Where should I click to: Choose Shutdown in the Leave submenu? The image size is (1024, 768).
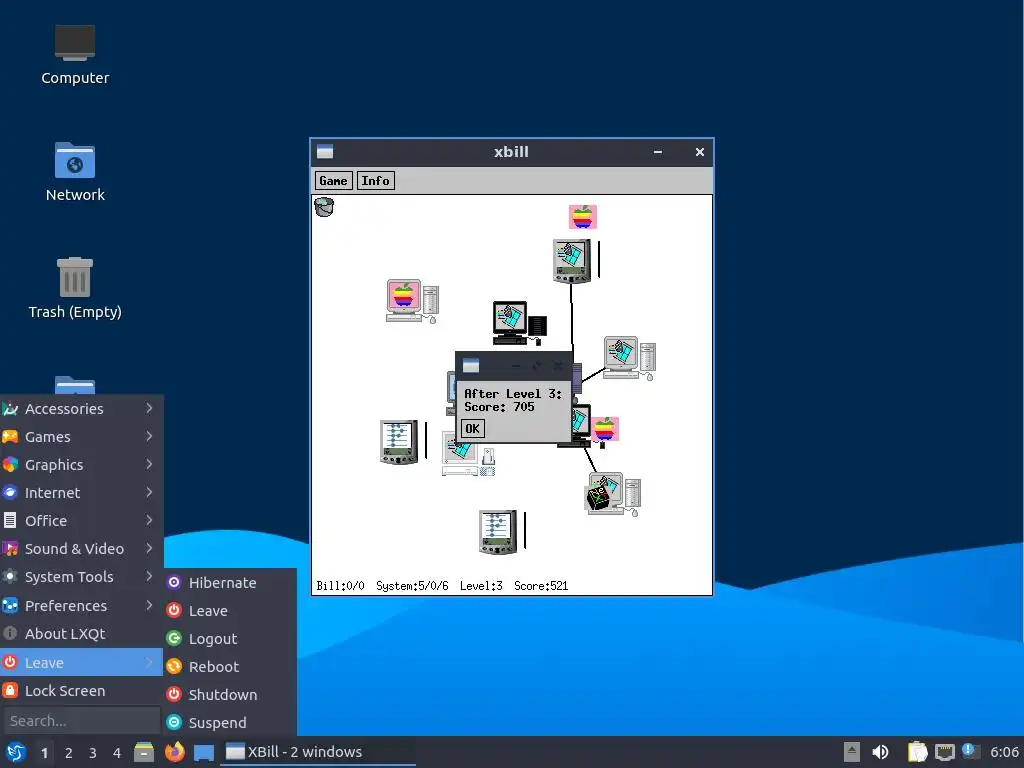pos(231,695)
